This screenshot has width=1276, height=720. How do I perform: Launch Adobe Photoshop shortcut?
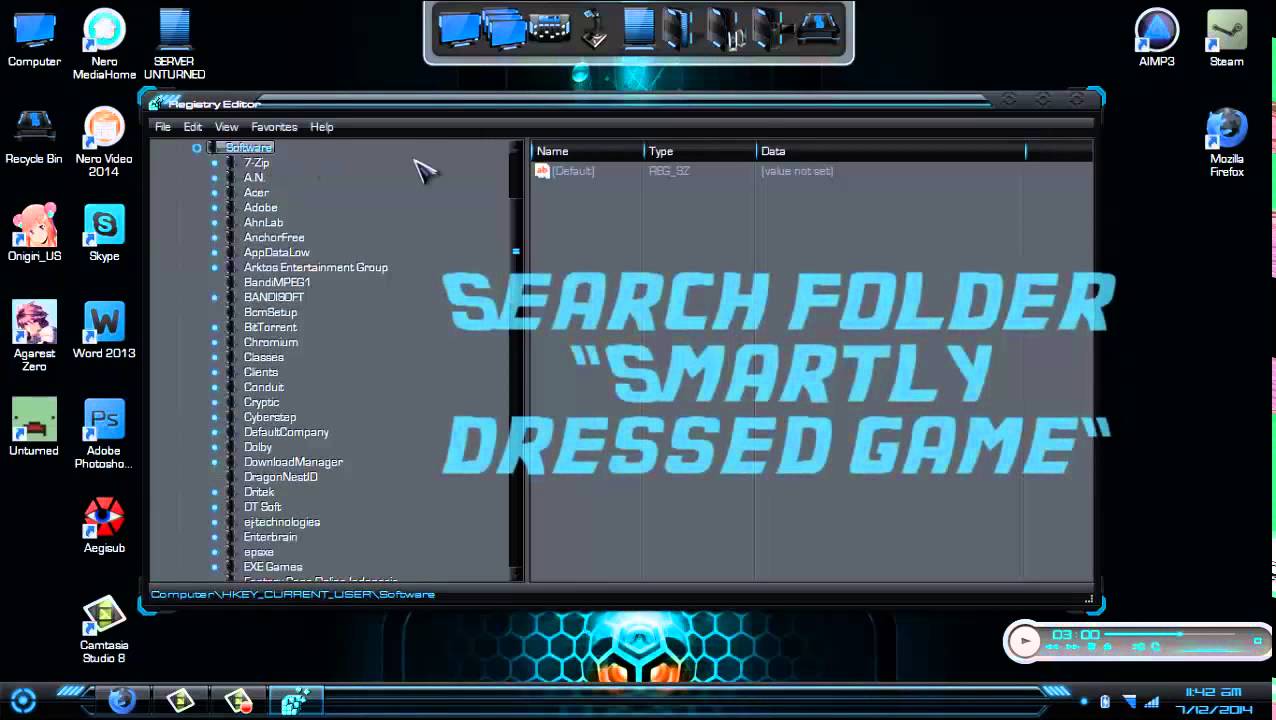[104, 433]
